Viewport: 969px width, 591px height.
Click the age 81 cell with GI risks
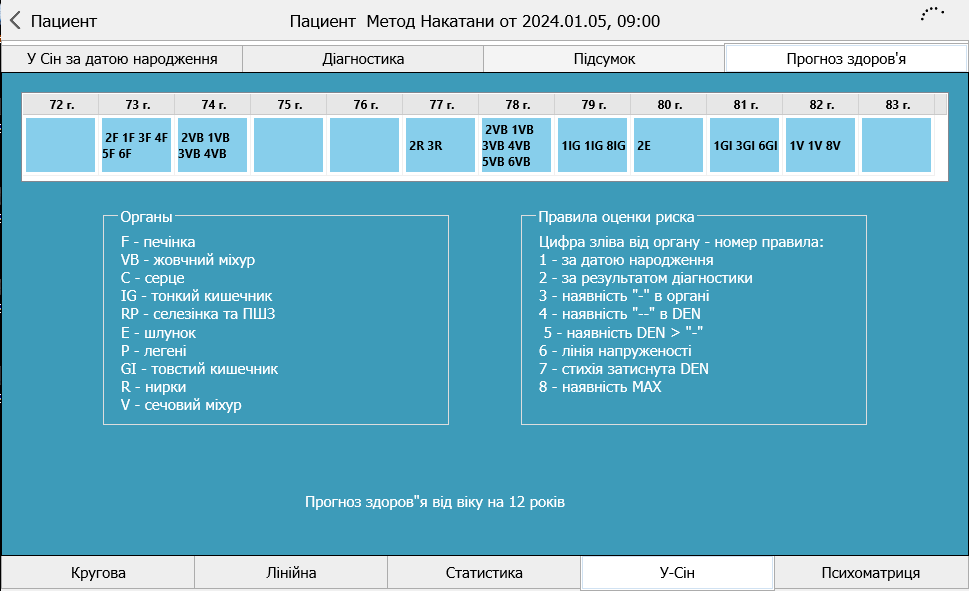[744, 145]
